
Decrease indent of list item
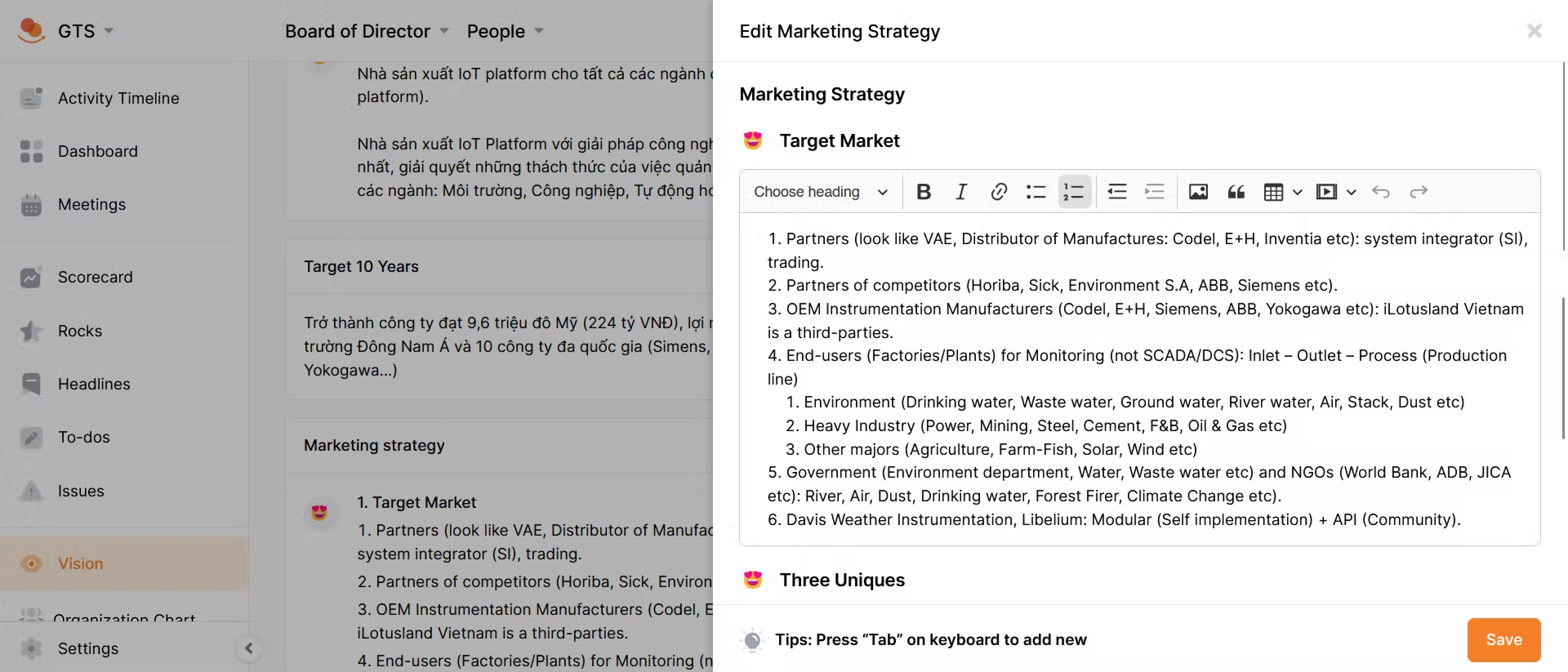[1116, 192]
